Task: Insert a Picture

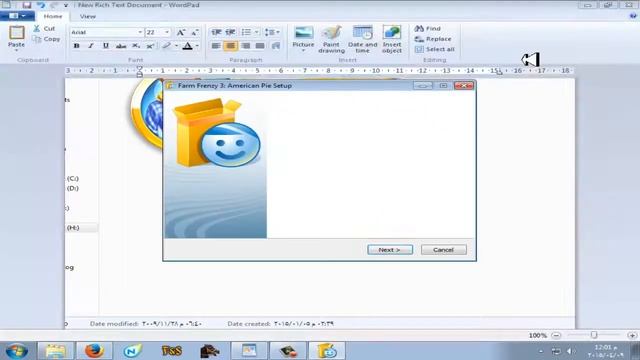Action: 303,36
